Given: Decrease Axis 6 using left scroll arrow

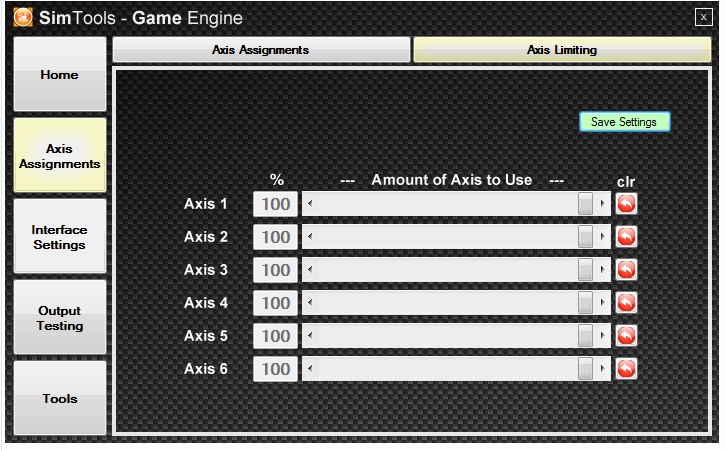Looking at the screenshot, I should click(x=310, y=369).
